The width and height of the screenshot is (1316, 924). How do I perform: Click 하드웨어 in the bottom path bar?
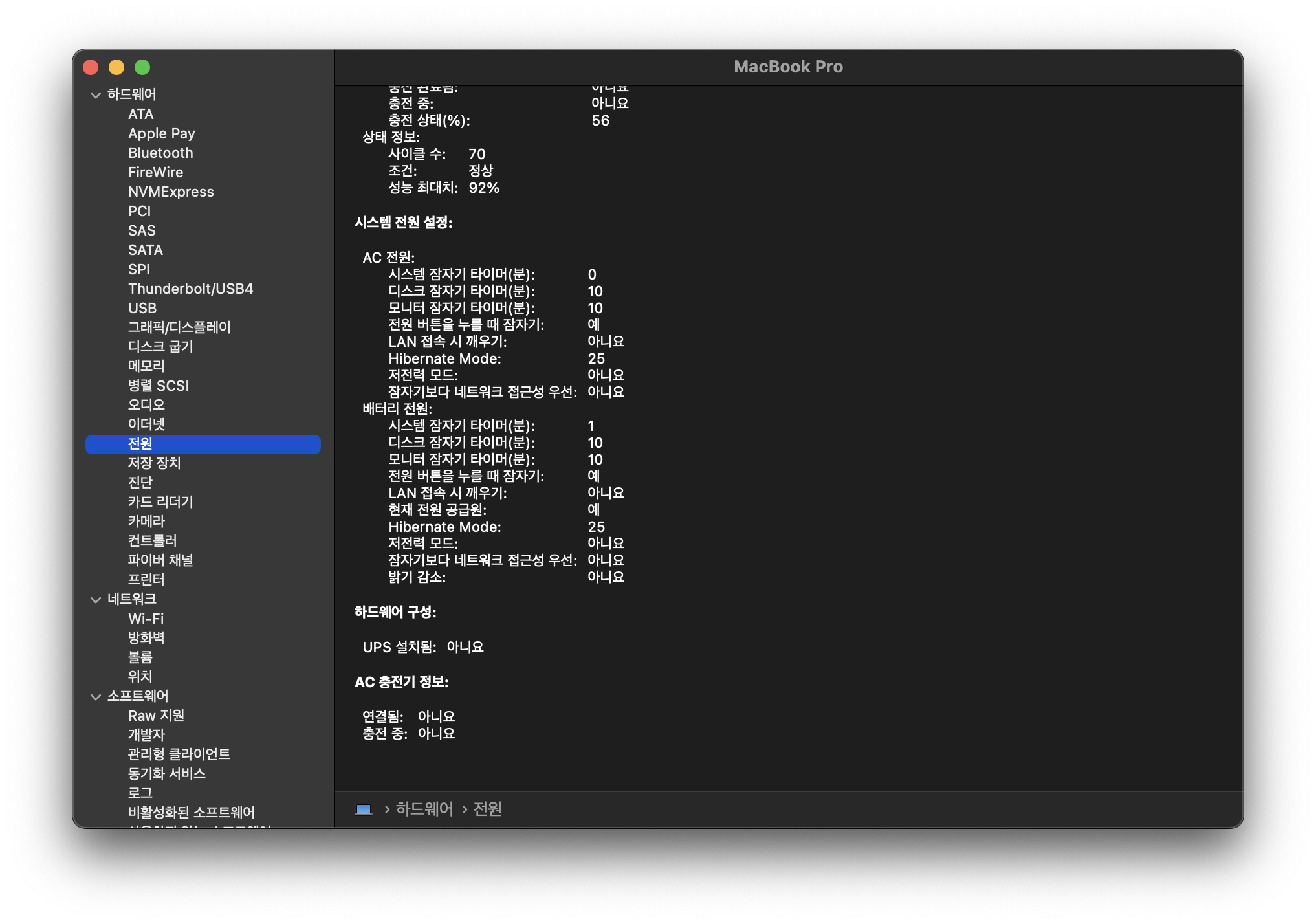[424, 809]
